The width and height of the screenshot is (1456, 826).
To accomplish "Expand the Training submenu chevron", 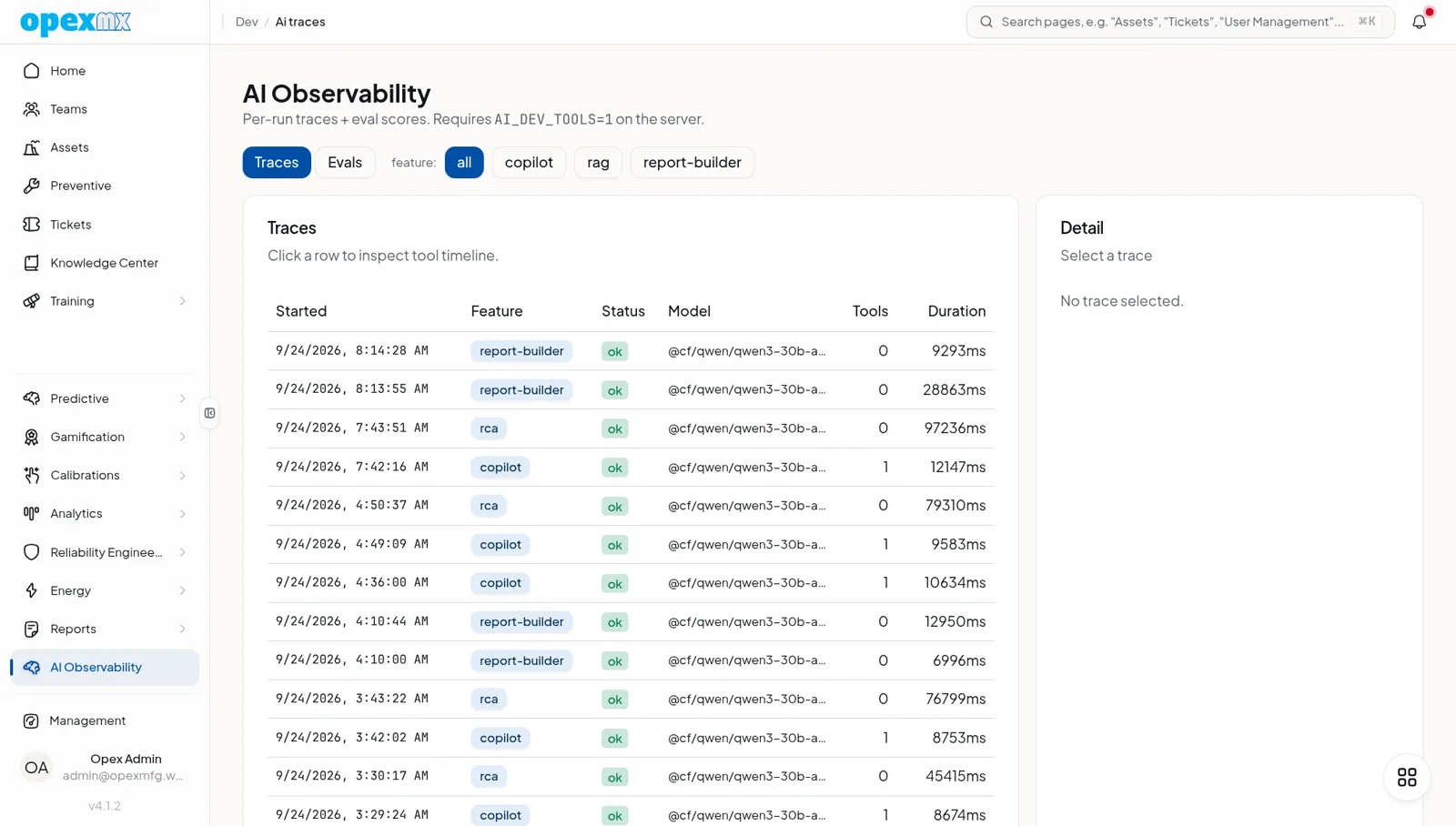I will coord(182,301).
